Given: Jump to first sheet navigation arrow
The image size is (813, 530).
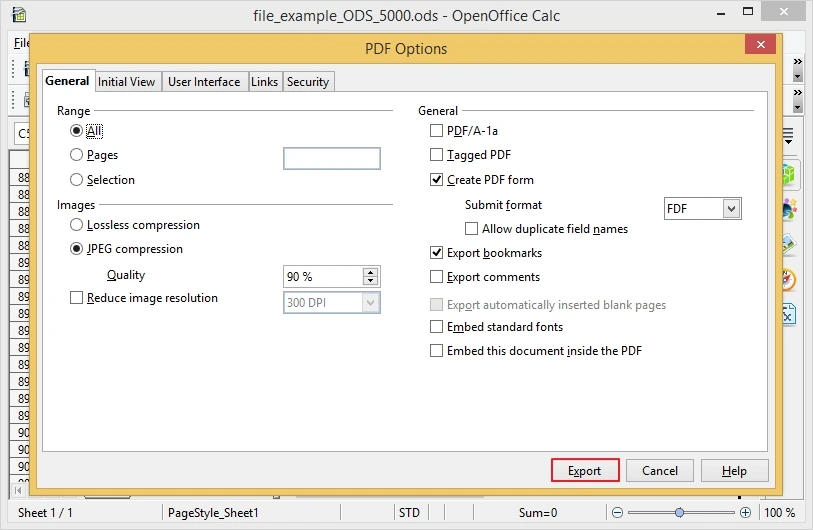Looking at the screenshot, I should (x=18, y=490).
